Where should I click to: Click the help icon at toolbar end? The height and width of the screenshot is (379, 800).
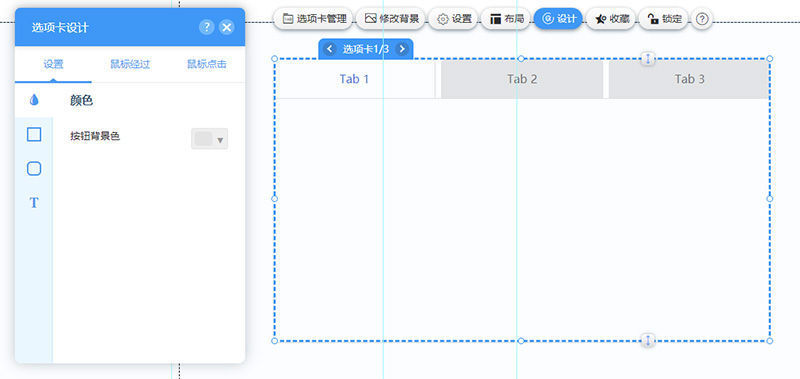703,19
